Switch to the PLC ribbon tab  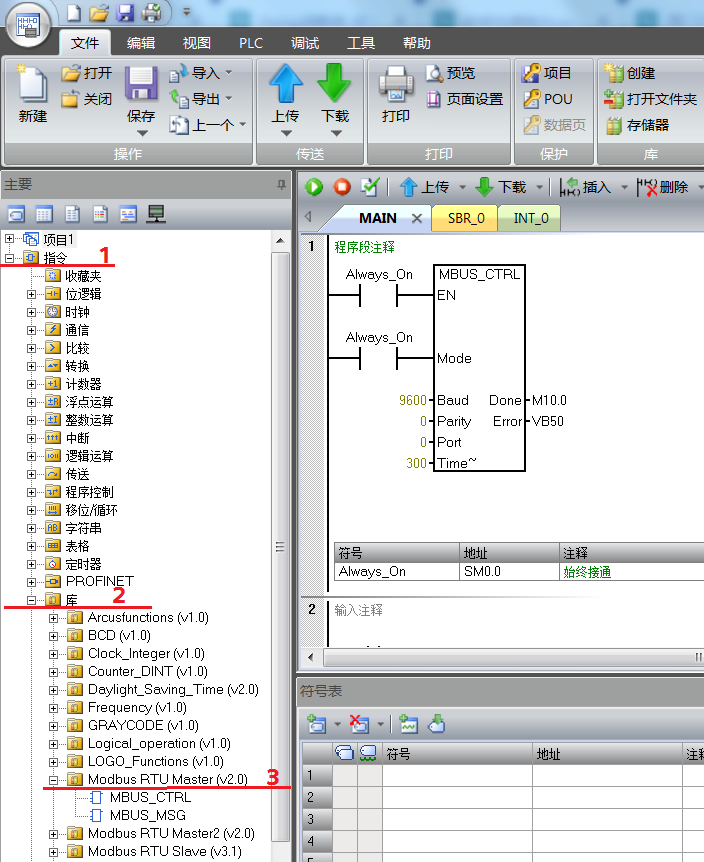coord(250,43)
